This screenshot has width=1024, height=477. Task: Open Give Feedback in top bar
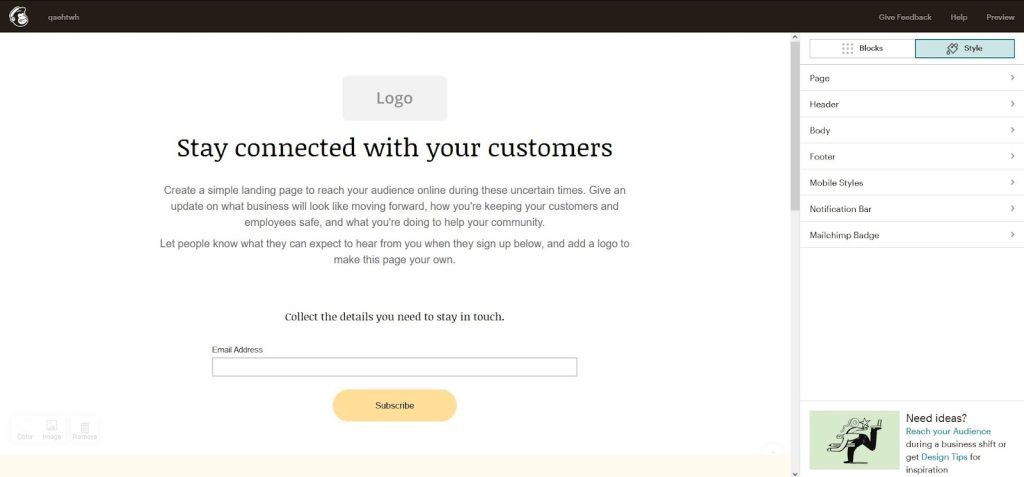[904, 17]
